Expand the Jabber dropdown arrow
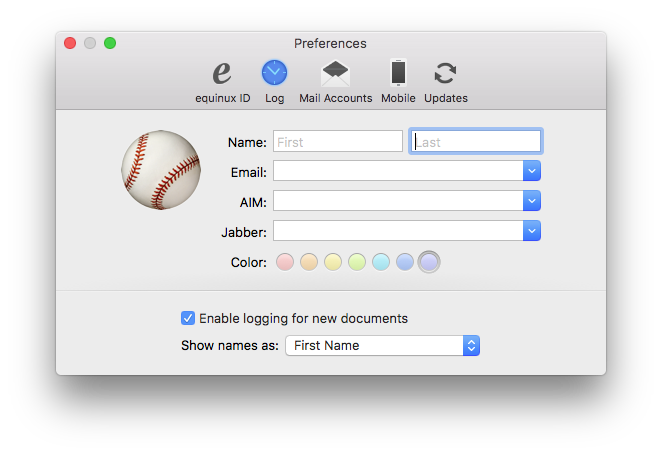This screenshot has width=662, height=455. pos(532,231)
